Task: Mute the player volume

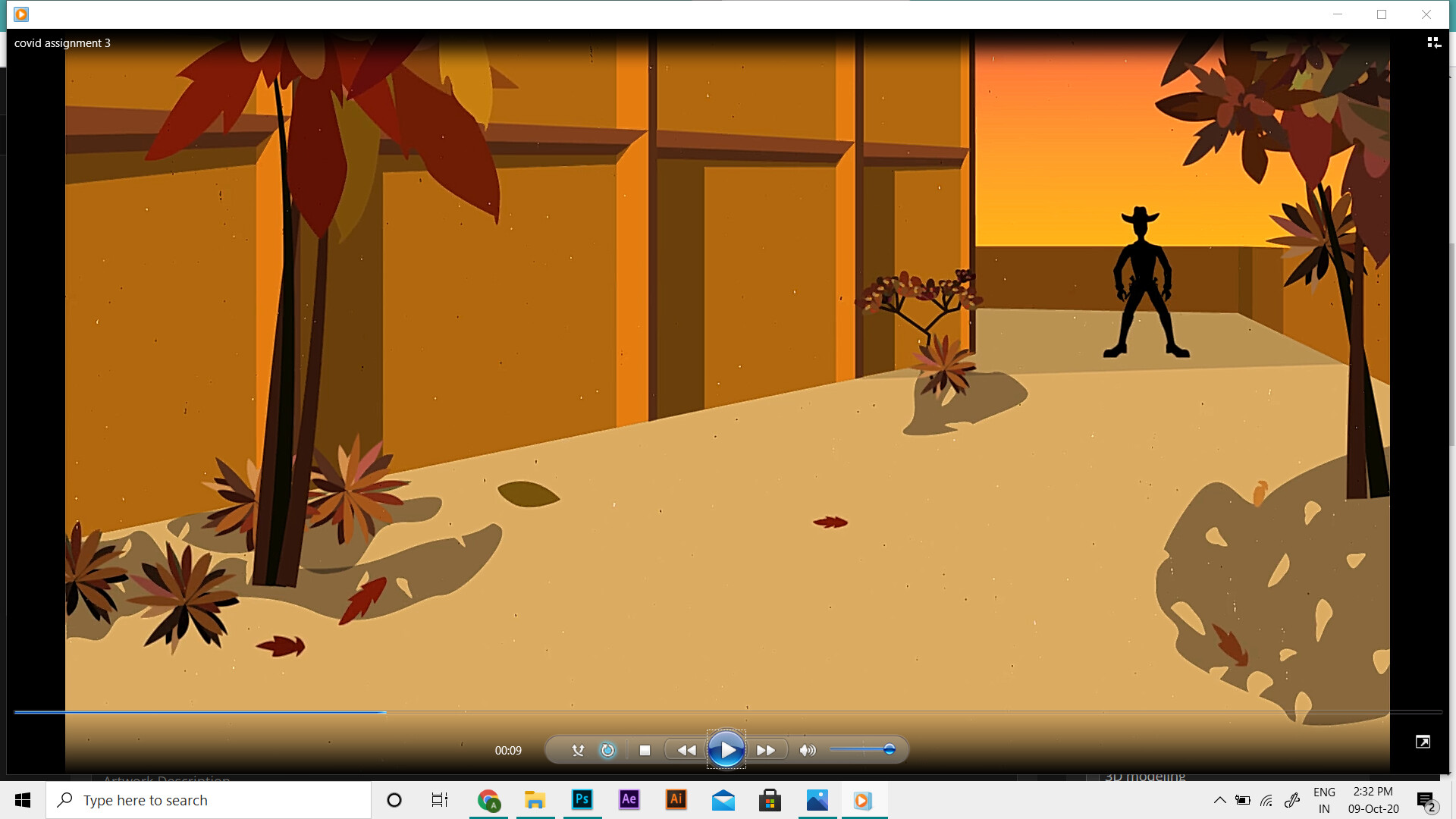Action: click(x=808, y=750)
